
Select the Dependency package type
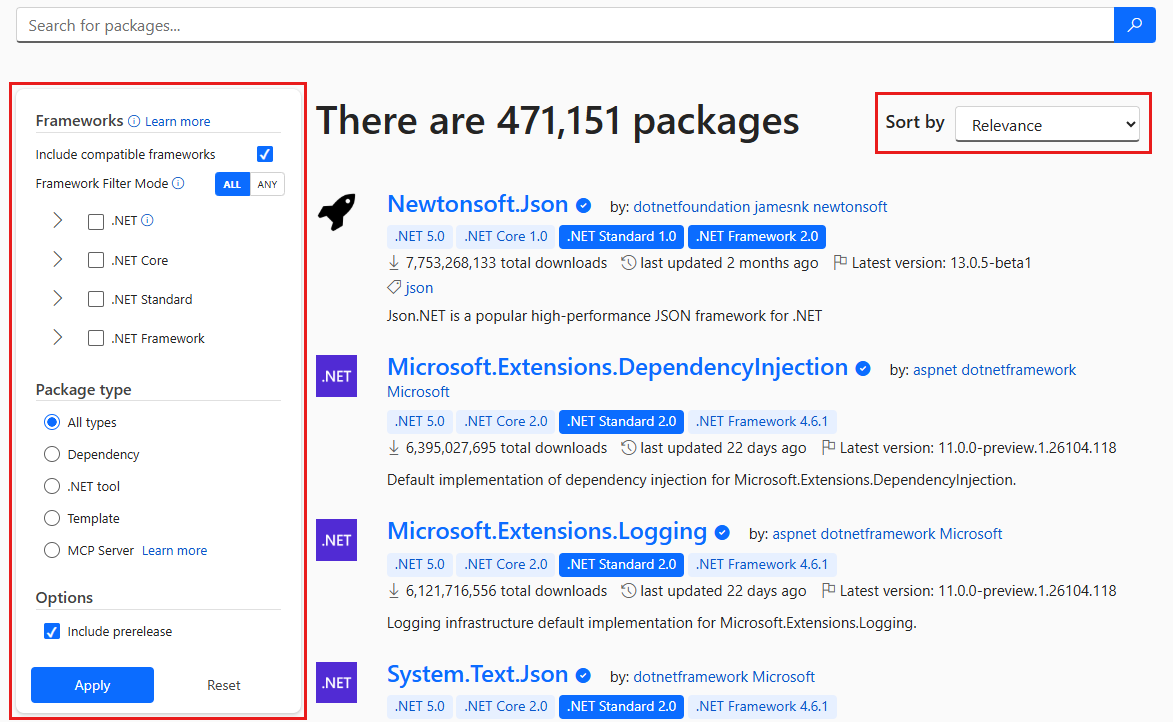(x=52, y=454)
